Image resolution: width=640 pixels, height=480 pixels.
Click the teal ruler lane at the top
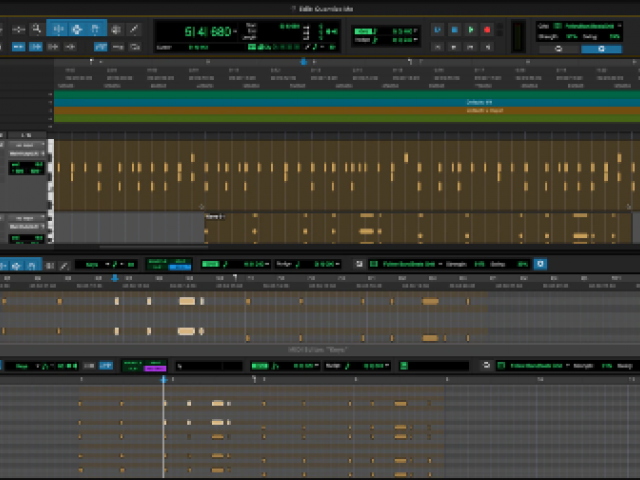[347, 94]
